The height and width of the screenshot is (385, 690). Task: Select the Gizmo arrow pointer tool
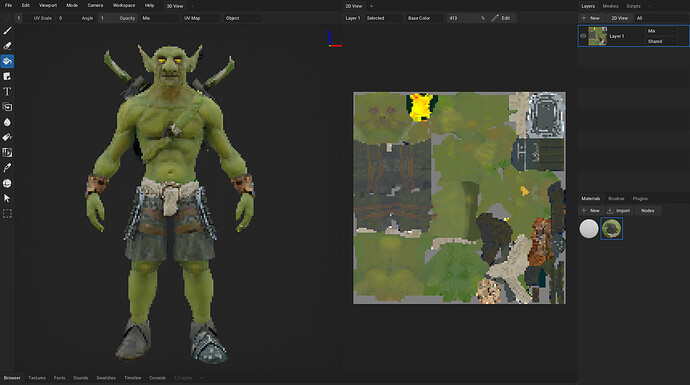[7, 198]
